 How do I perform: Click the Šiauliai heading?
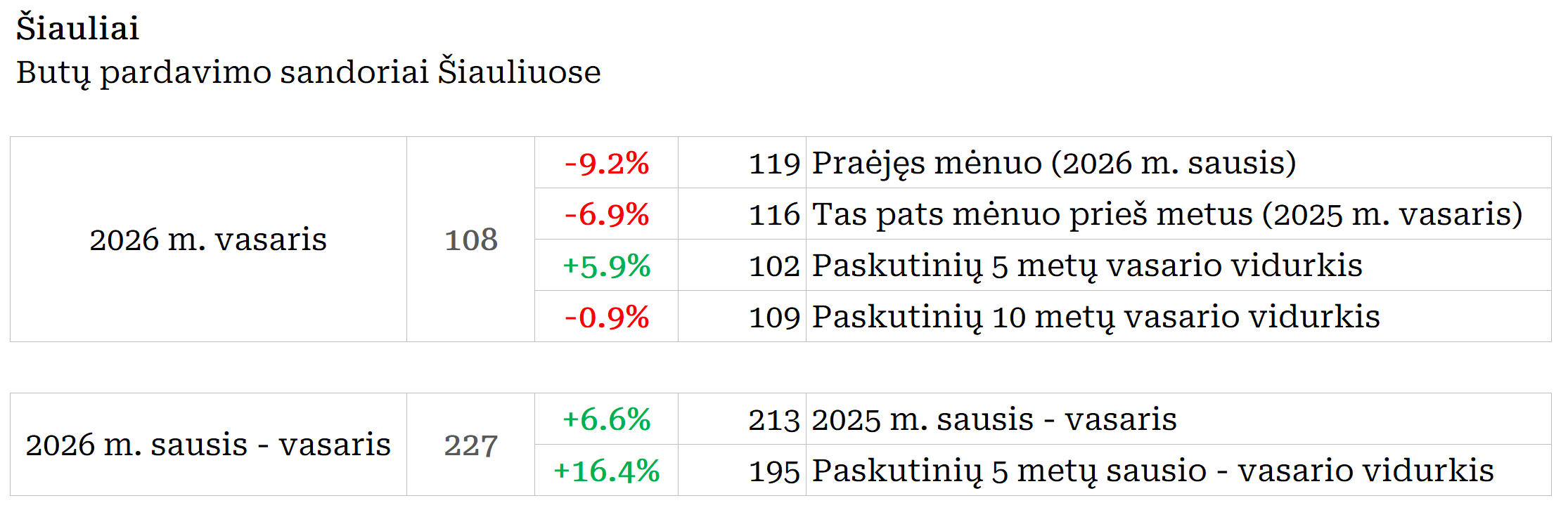[x=77, y=29]
